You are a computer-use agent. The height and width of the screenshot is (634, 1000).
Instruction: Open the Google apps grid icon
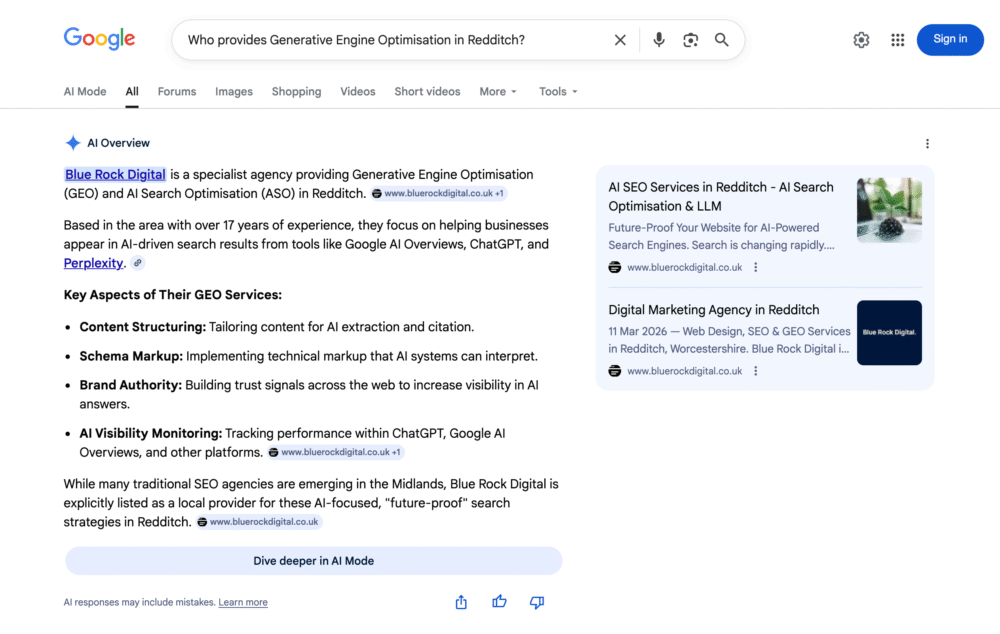tap(897, 40)
